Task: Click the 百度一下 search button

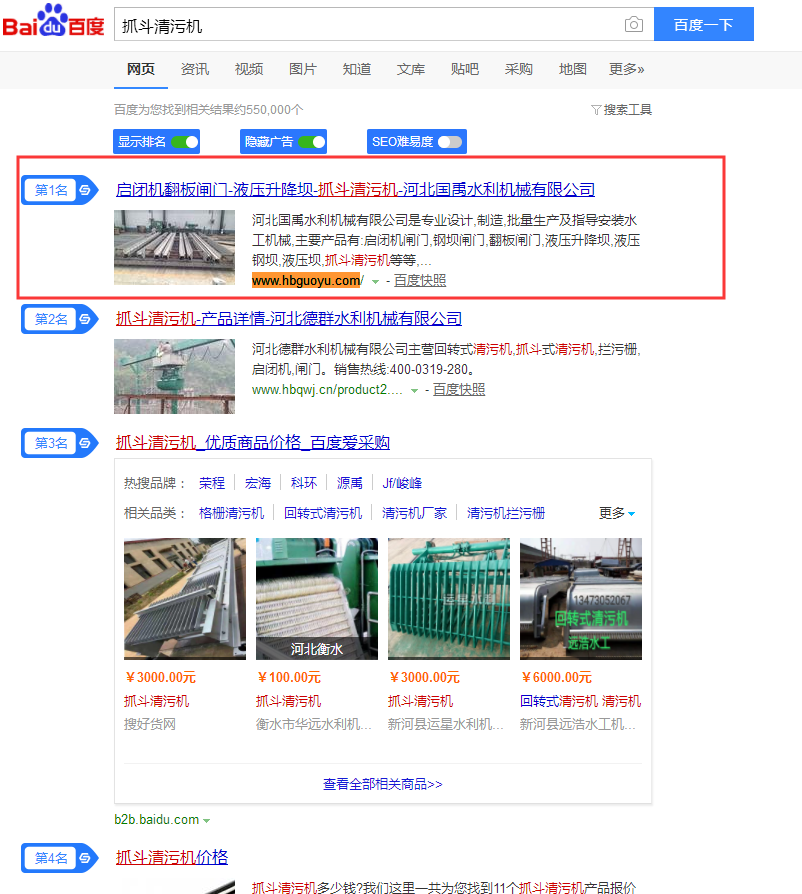Action: [x=703, y=24]
